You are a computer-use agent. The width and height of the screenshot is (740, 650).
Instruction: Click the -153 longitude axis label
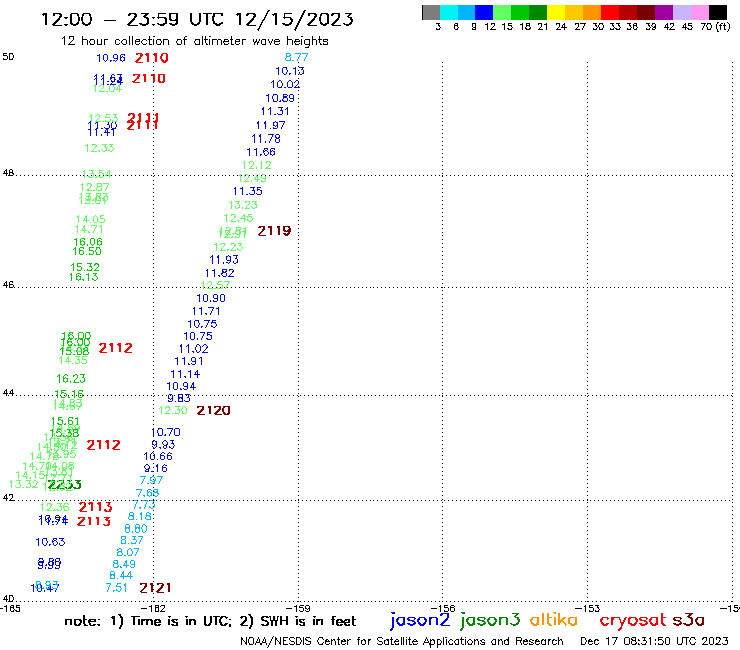click(x=588, y=608)
